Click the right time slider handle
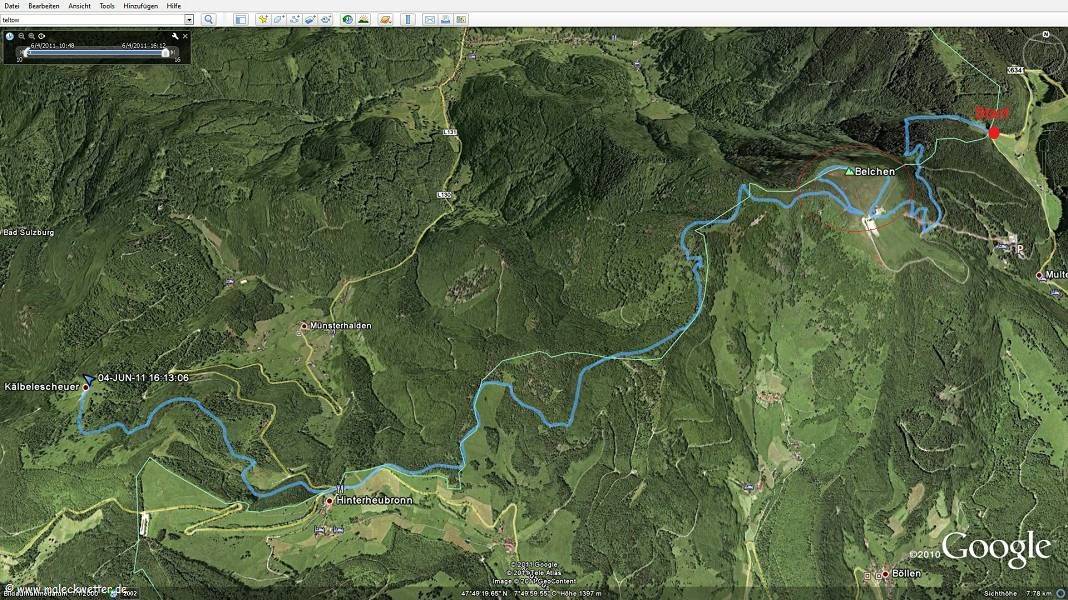This screenshot has height=600, width=1068. point(165,53)
